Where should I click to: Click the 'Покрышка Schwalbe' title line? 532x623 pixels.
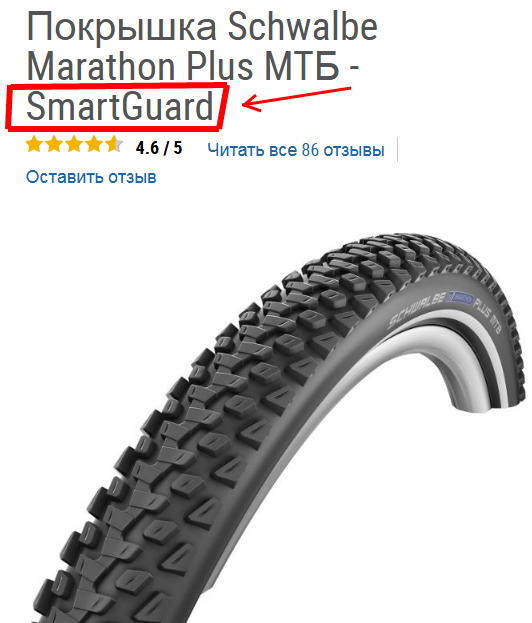pos(202,27)
